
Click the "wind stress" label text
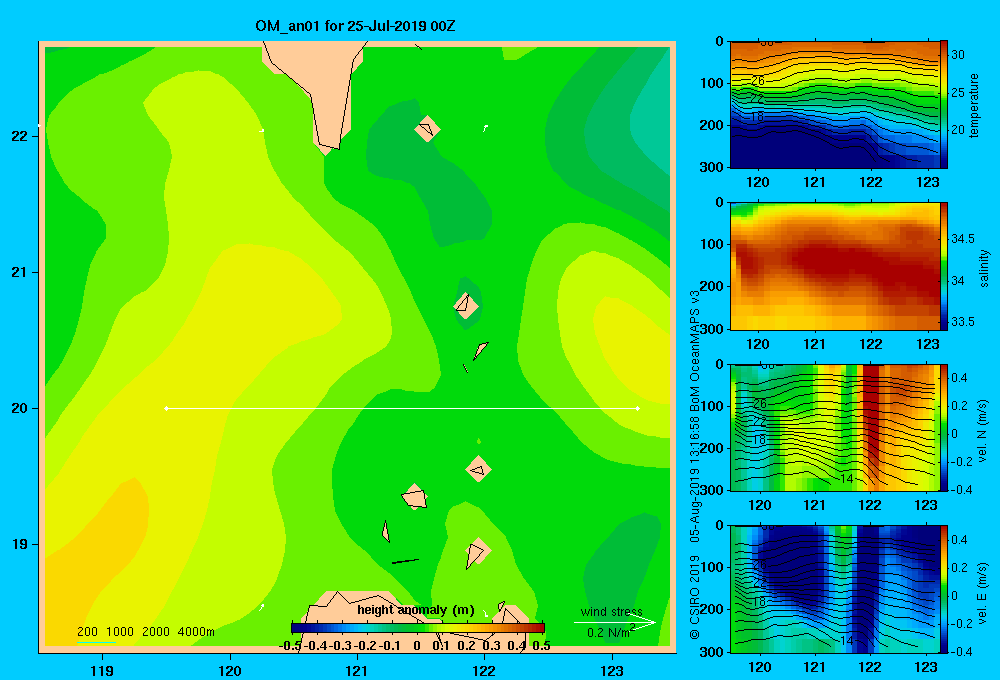(x=612, y=611)
